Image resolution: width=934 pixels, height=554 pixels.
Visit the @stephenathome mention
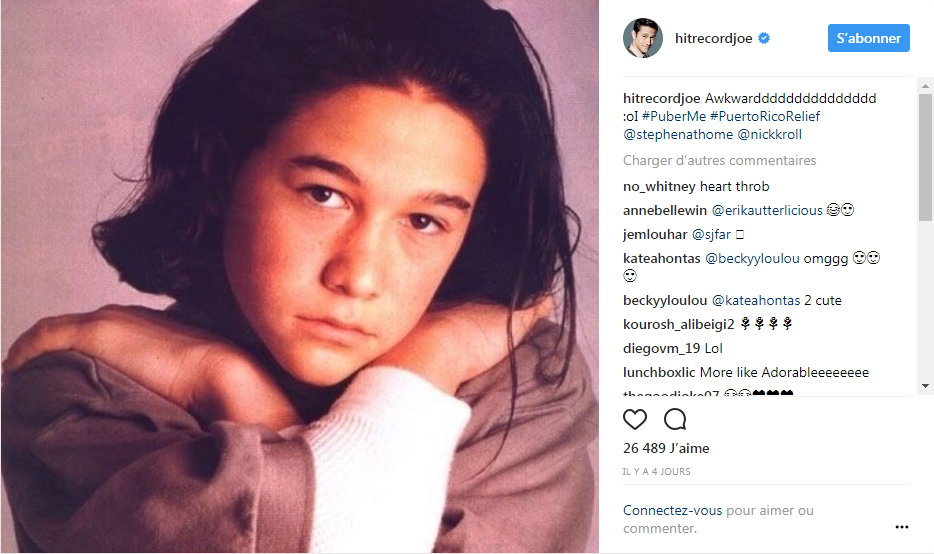click(x=678, y=135)
